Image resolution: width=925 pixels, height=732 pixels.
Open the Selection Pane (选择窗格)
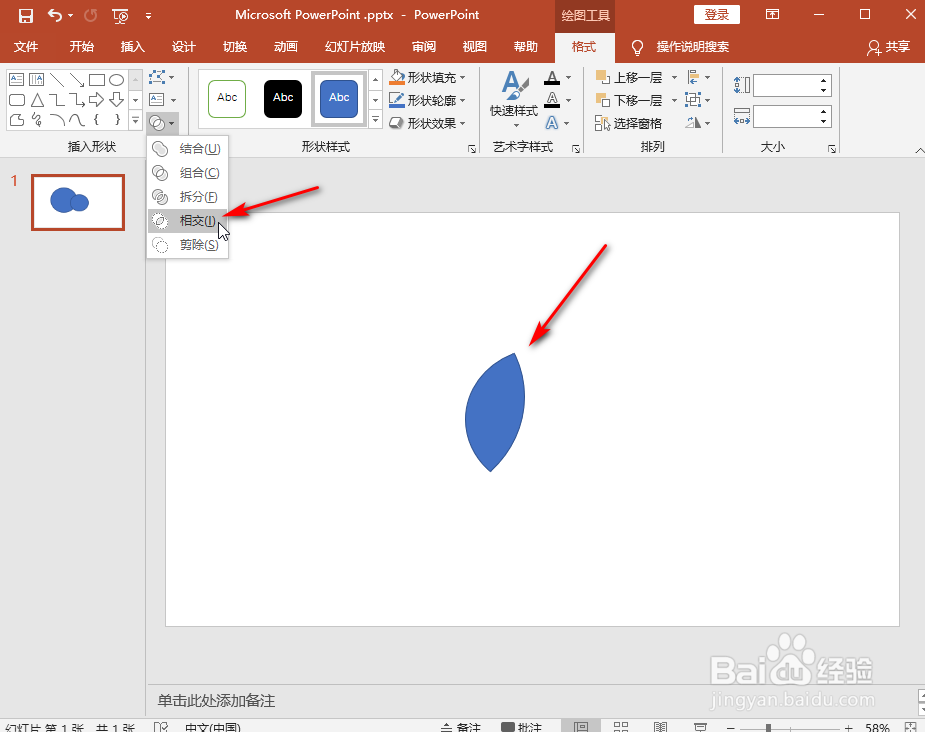click(x=628, y=123)
